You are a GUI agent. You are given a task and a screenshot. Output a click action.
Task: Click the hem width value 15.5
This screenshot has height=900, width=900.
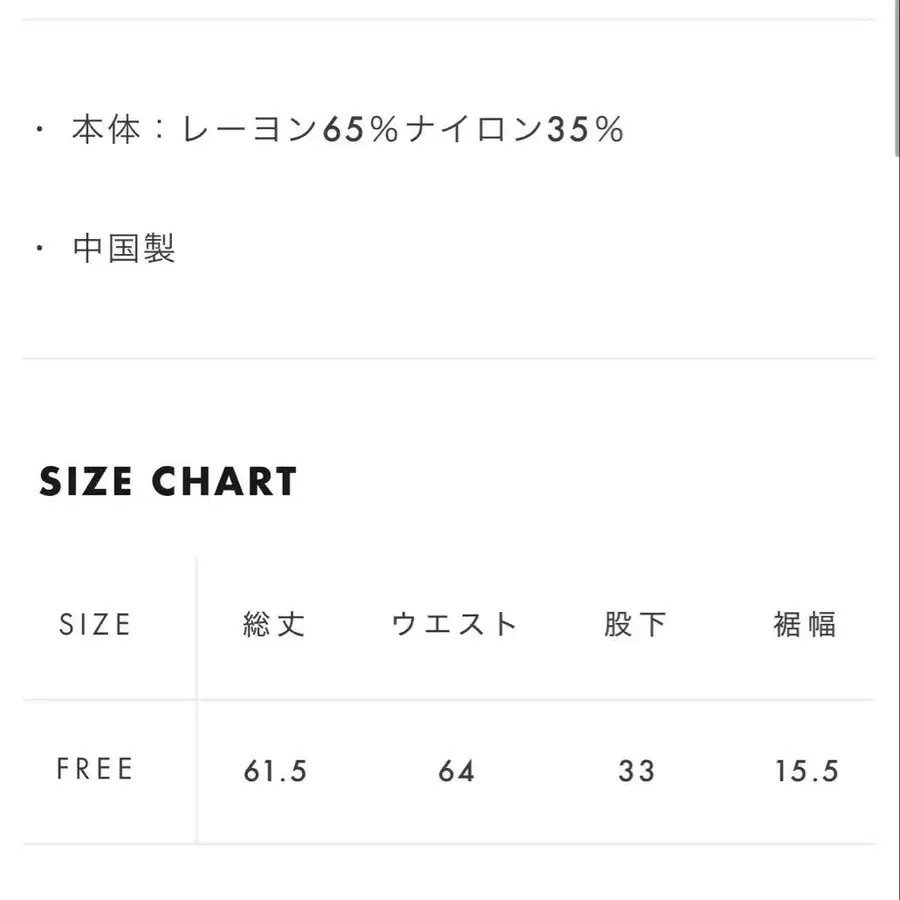[x=806, y=771]
